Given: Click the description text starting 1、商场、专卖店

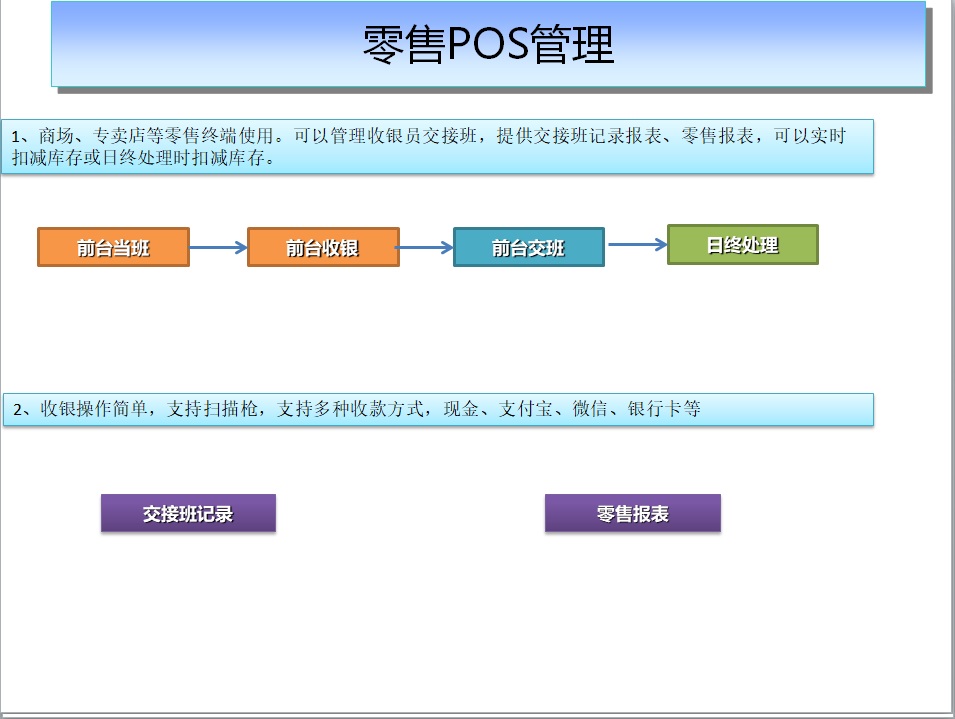Looking at the screenshot, I should pos(437,147).
